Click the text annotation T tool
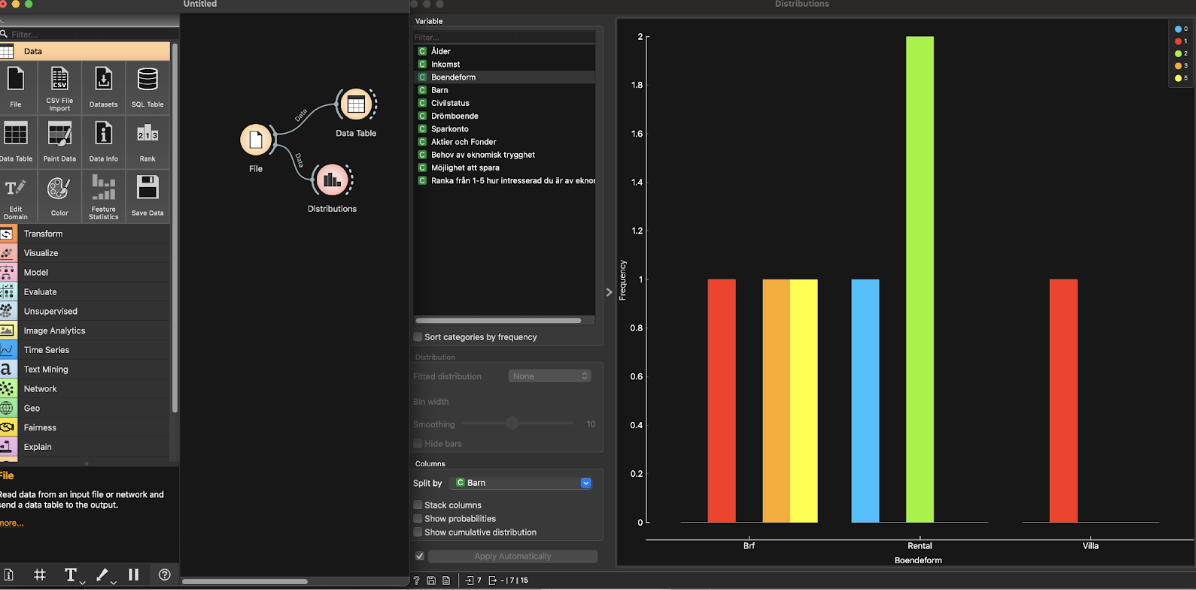Image resolution: width=1196 pixels, height=590 pixels. 71,575
